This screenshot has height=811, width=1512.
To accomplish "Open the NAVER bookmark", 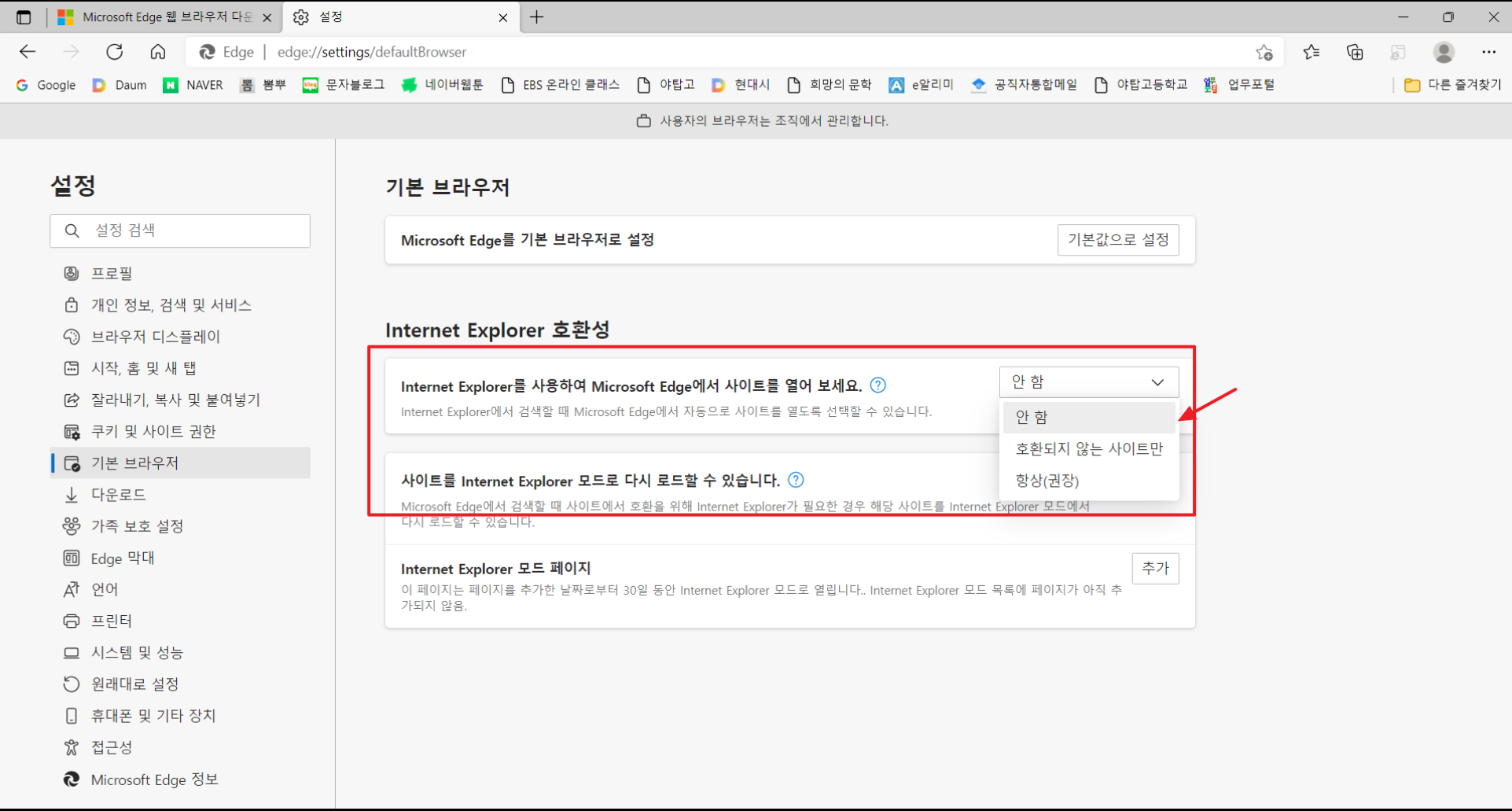I will point(193,85).
